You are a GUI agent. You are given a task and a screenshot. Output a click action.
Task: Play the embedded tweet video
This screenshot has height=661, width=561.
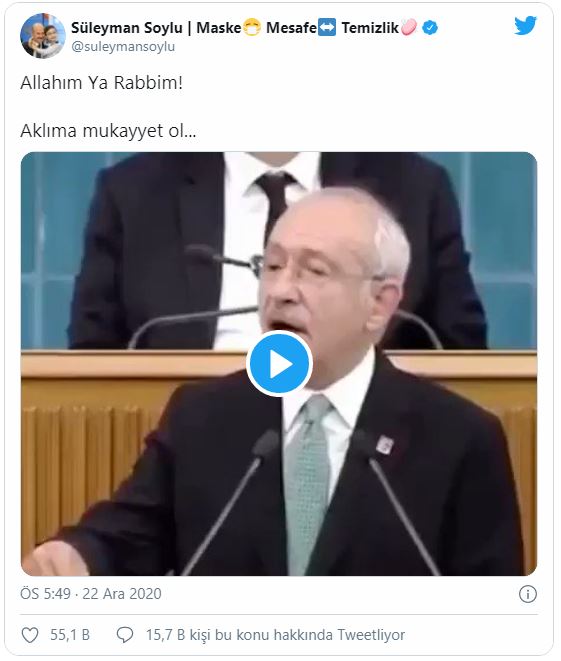[279, 363]
